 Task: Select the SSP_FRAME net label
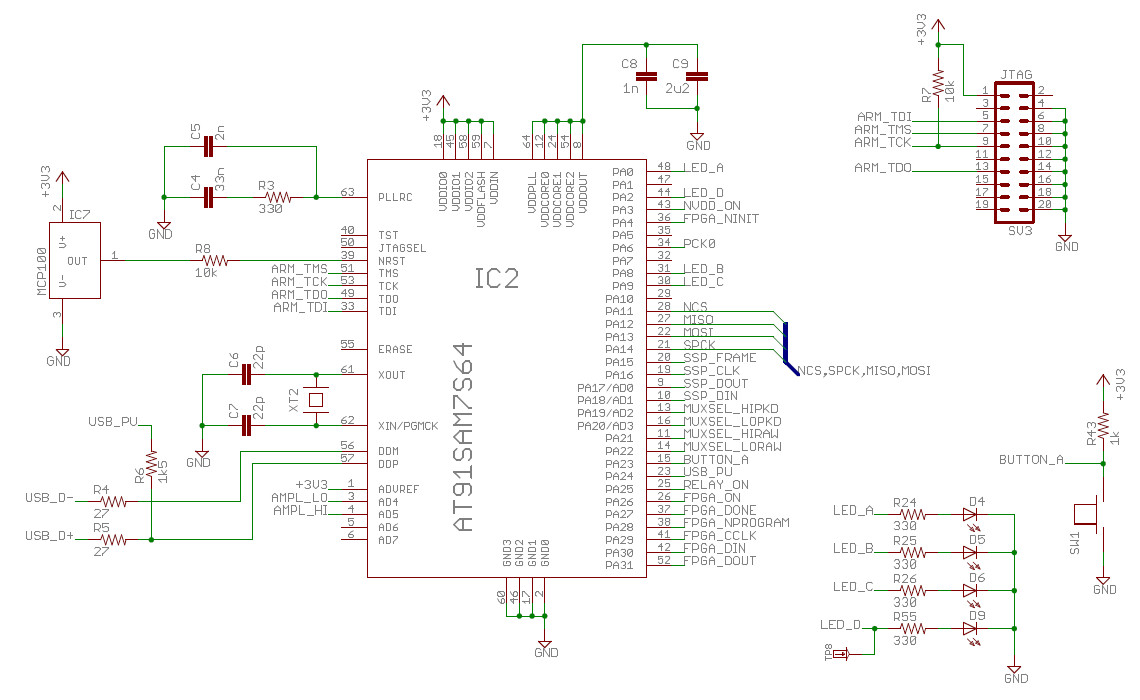tap(720, 358)
